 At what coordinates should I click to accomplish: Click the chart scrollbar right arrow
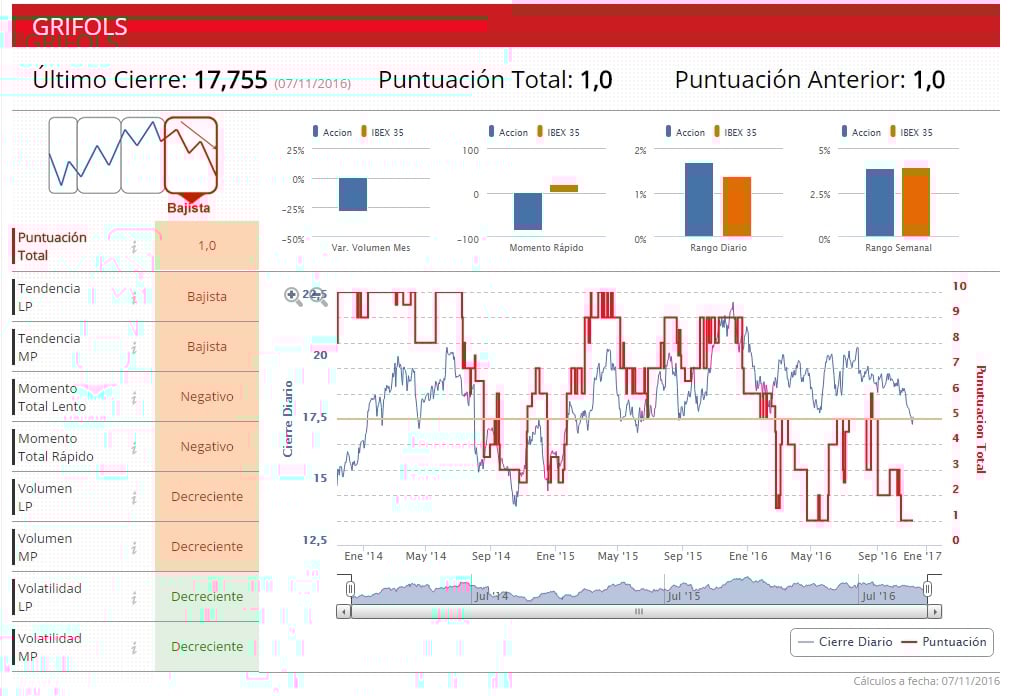[x=935, y=611]
